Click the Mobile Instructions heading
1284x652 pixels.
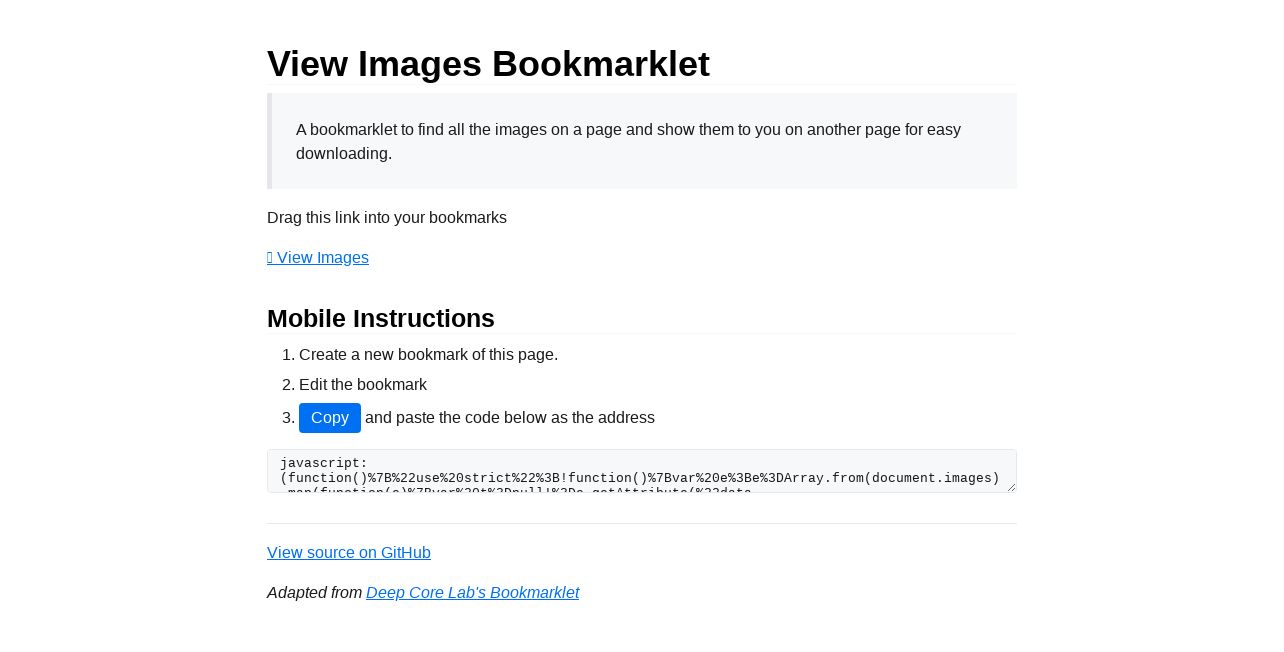(x=381, y=318)
